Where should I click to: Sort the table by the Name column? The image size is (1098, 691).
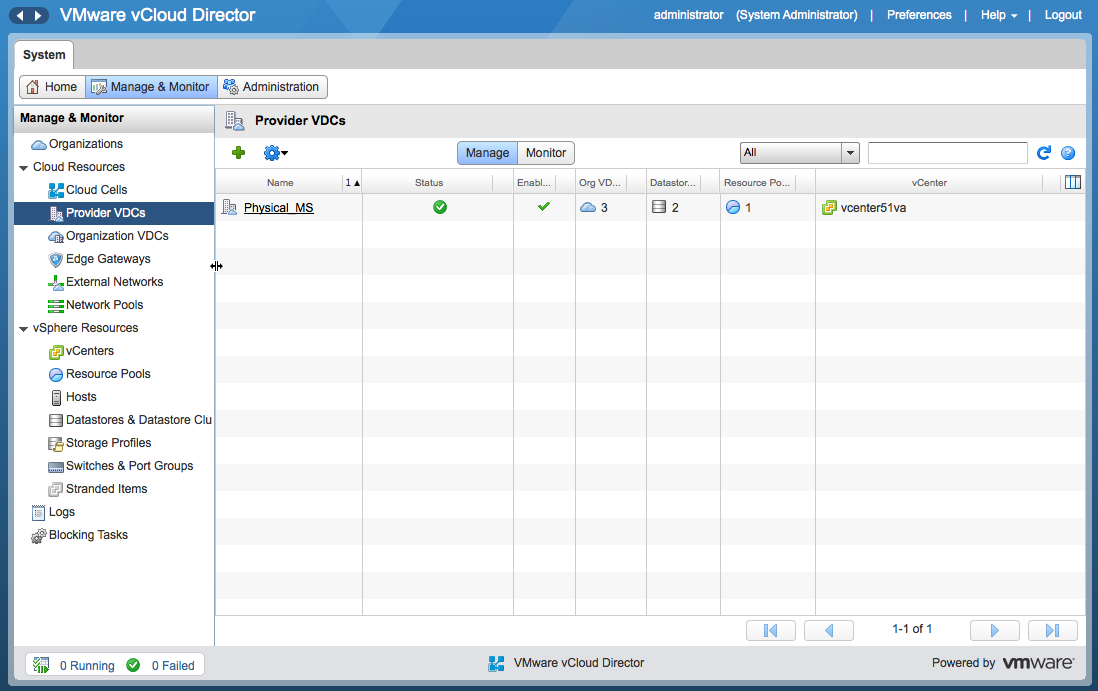[280, 183]
